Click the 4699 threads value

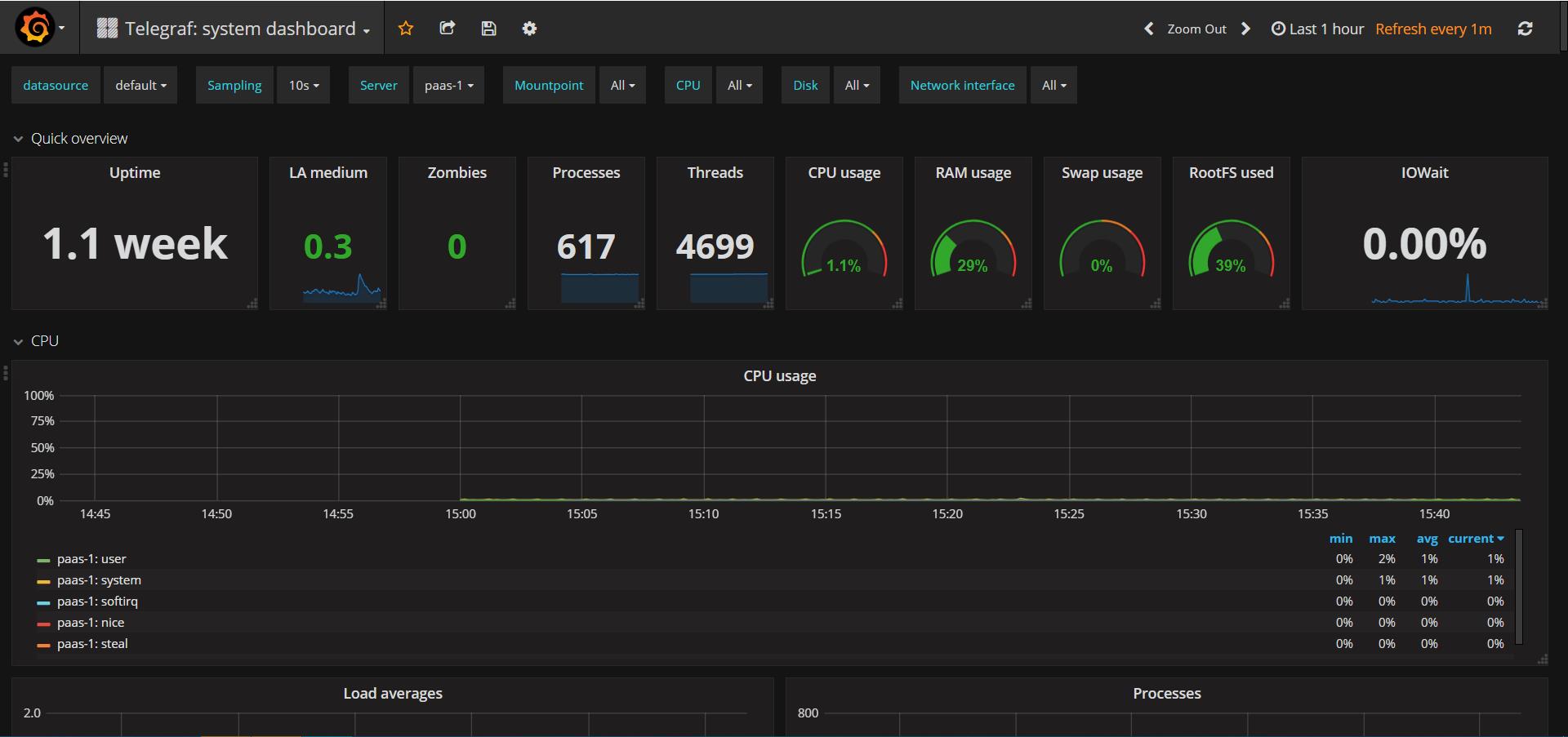click(x=715, y=246)
